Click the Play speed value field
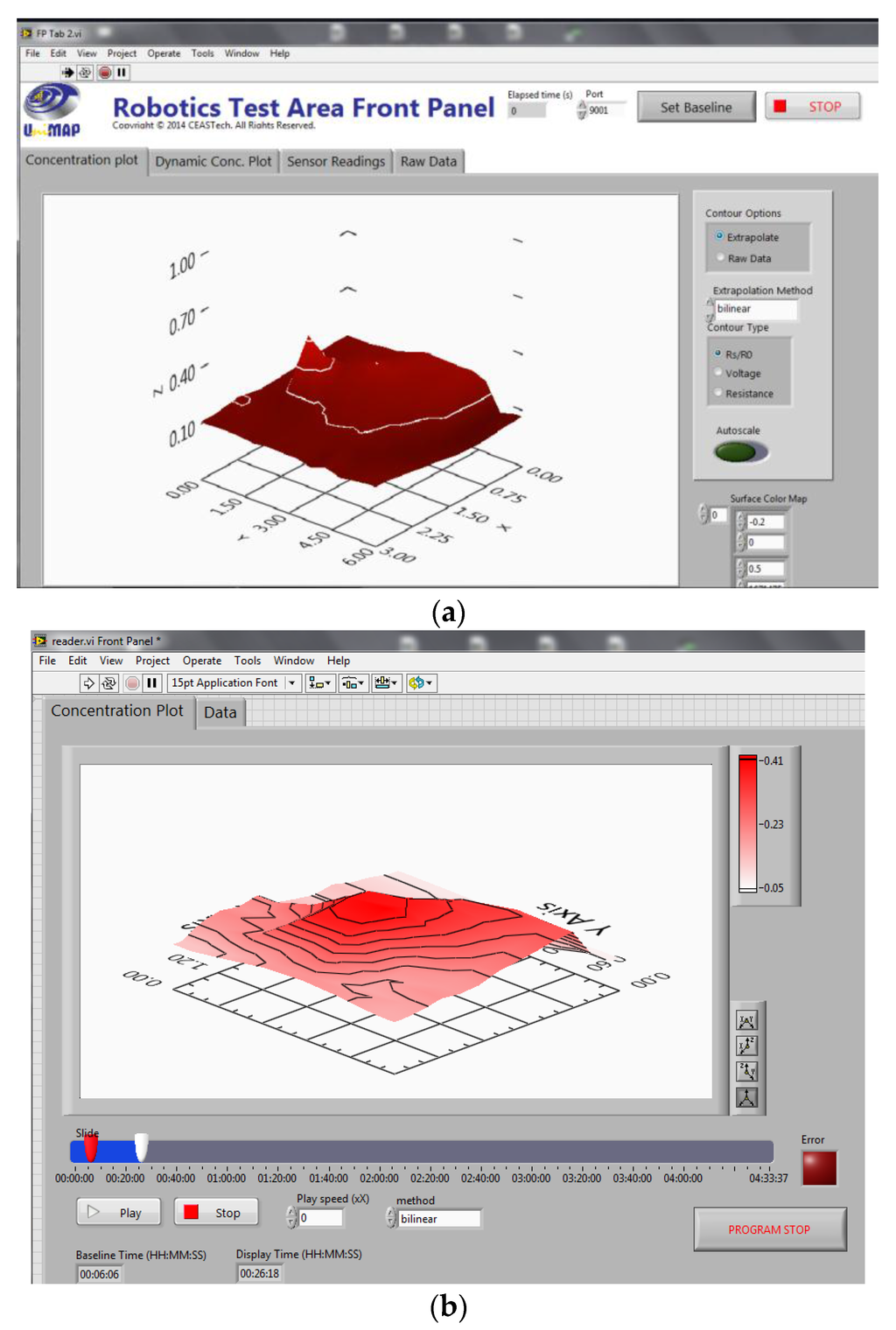This screenshot has width=896, height=1330. 320,1217
